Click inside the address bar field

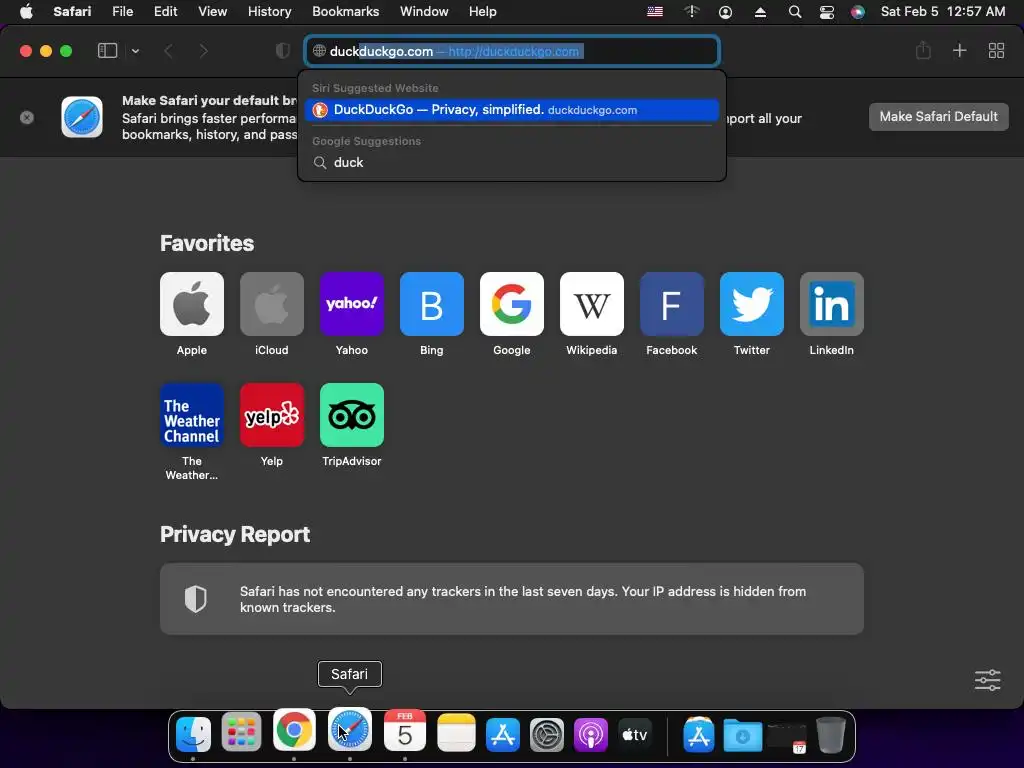(511, 51)
